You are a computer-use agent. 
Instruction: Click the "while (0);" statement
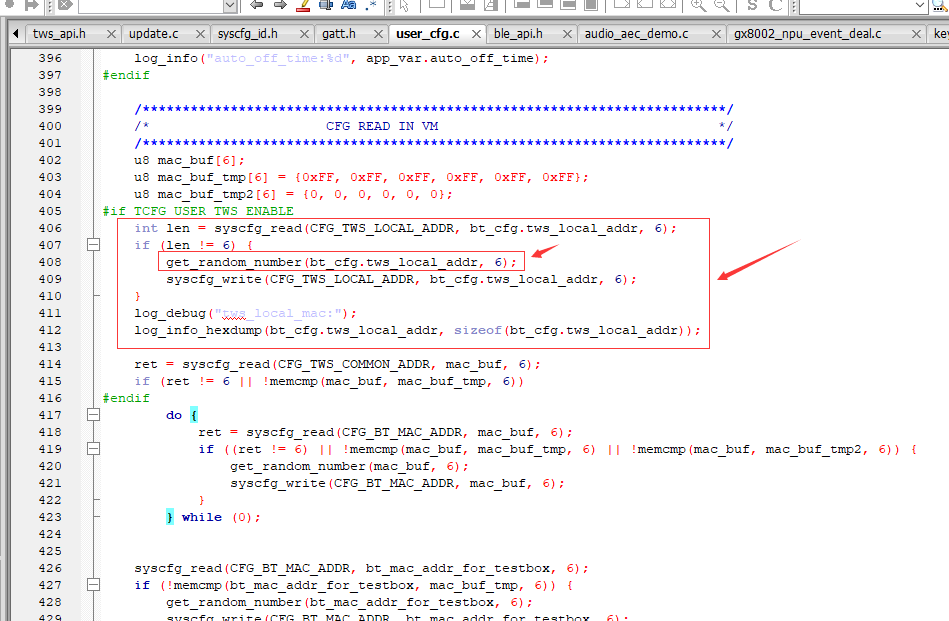click(x=221, y=518)
